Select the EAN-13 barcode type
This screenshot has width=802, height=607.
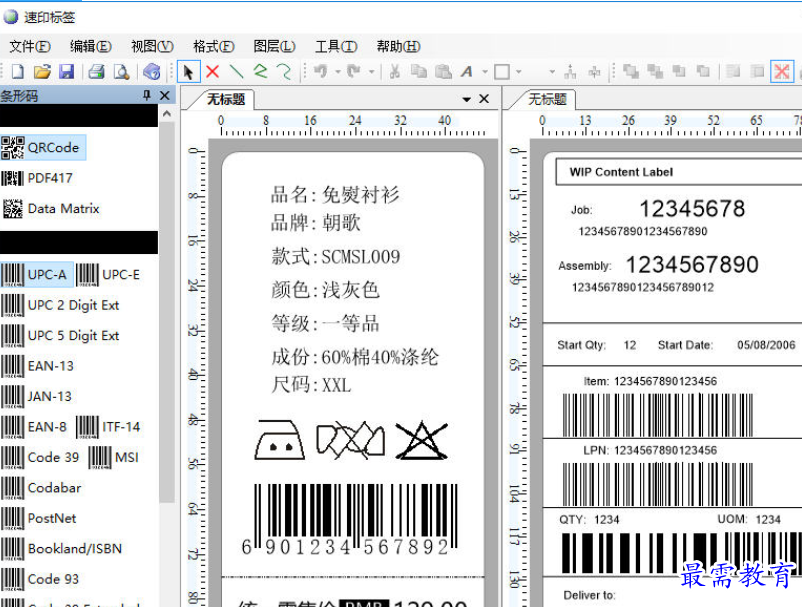pos(37,366)
